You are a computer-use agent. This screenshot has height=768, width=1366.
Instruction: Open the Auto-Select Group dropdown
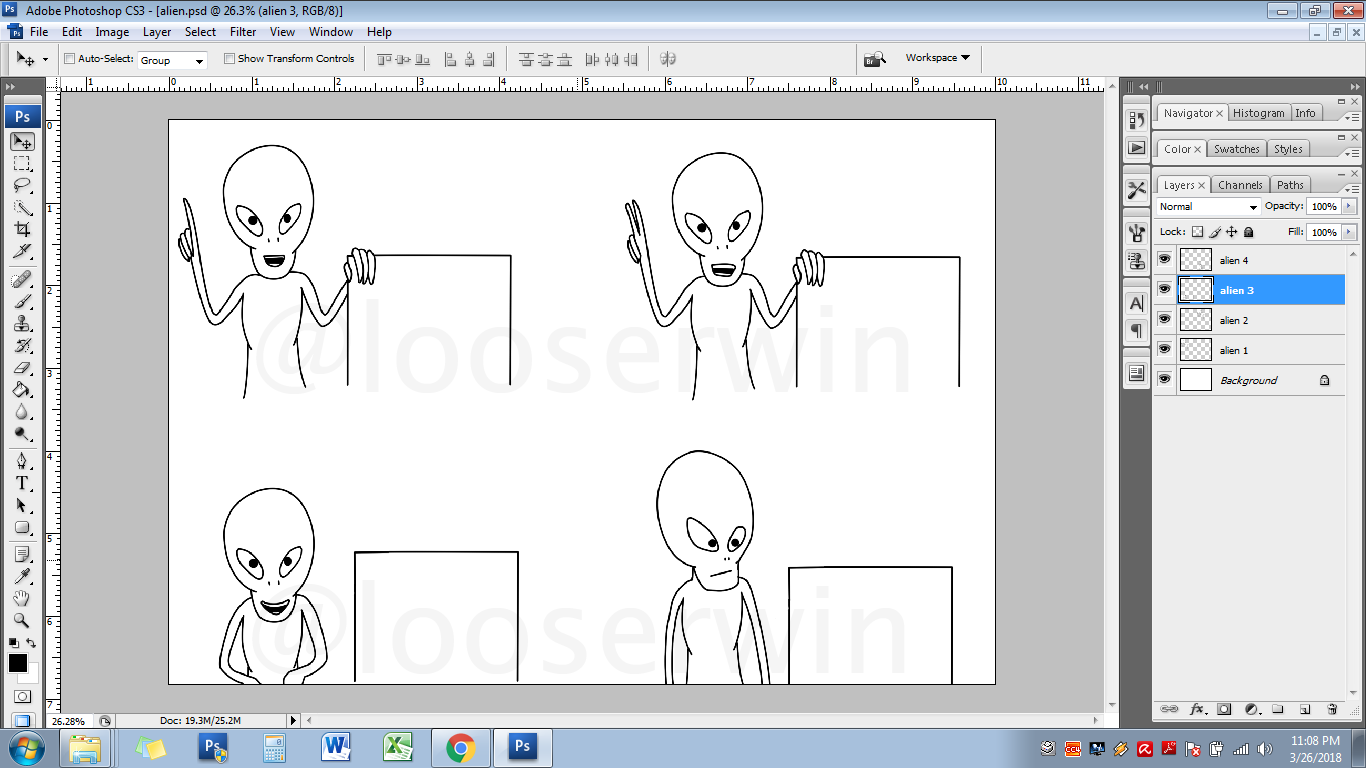(x=172, y=60)
